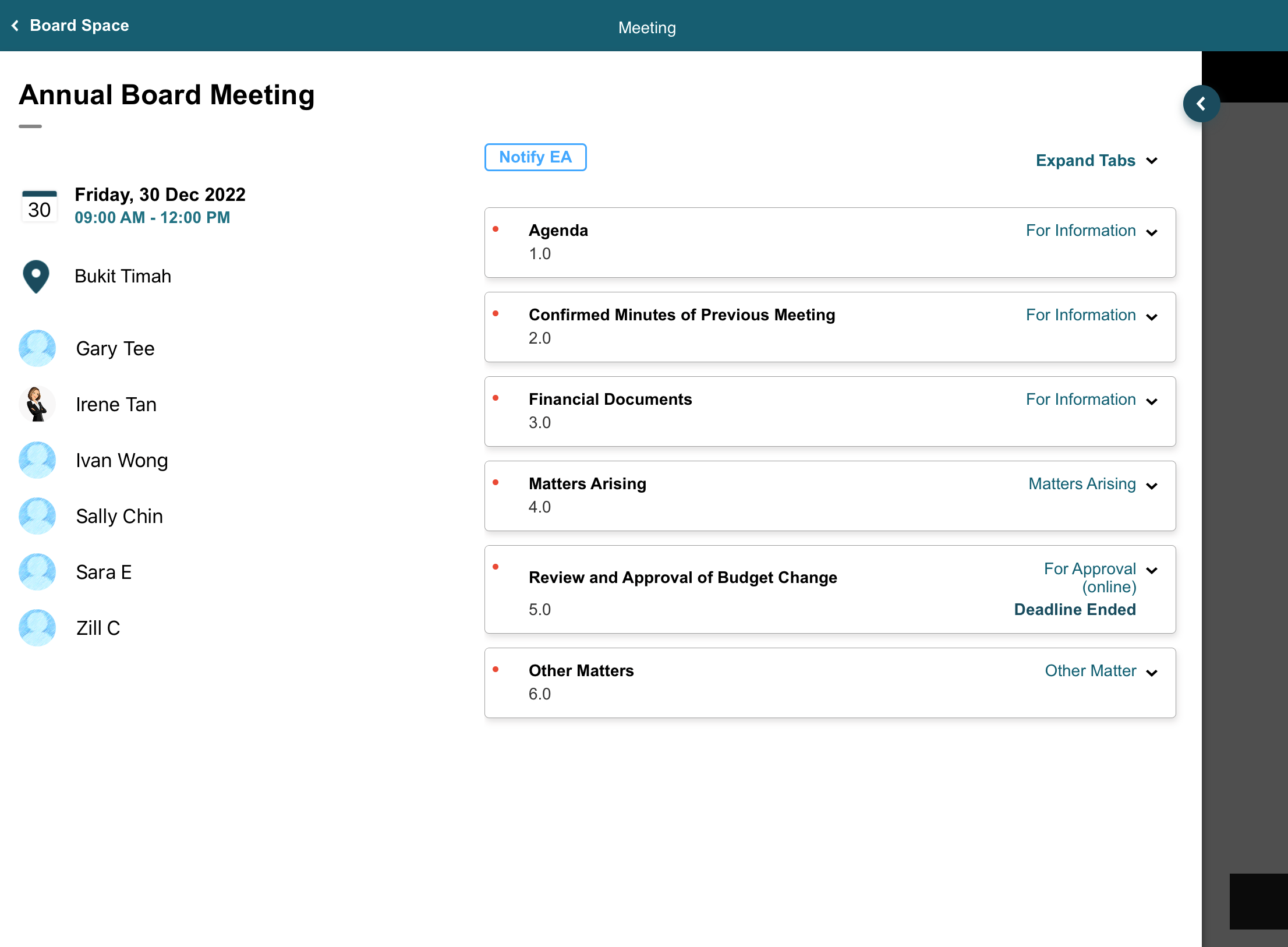Click Irene Tan's profile photo
The width and height of the screenshot is (1288, 947).
pyautogui.click(x=37, y=404)
